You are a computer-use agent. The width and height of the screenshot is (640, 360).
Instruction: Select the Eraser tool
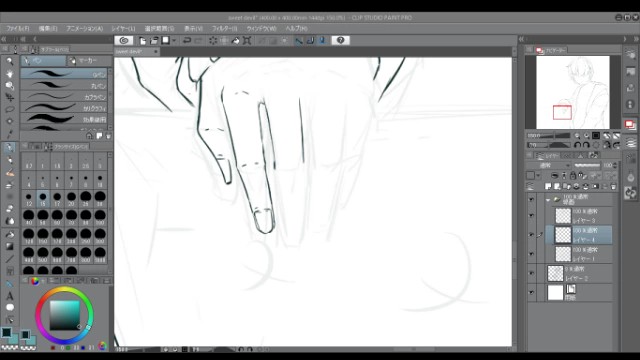coord(10,209)
